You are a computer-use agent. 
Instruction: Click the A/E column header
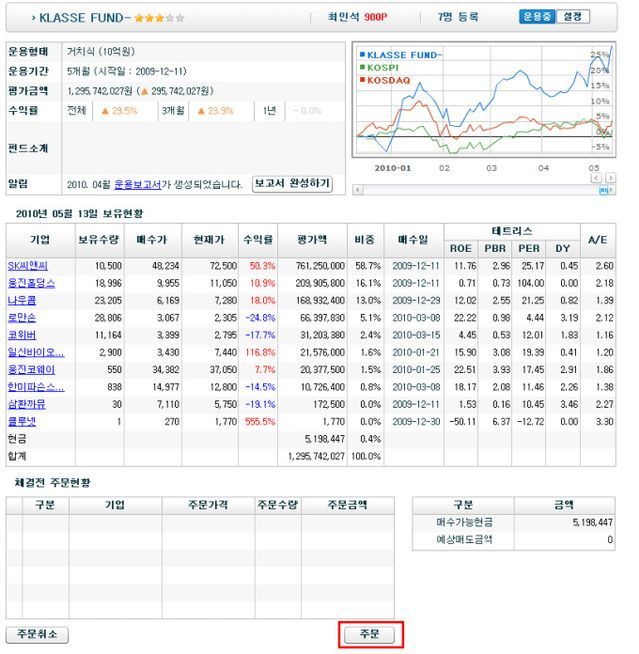[x=598, y=240]
